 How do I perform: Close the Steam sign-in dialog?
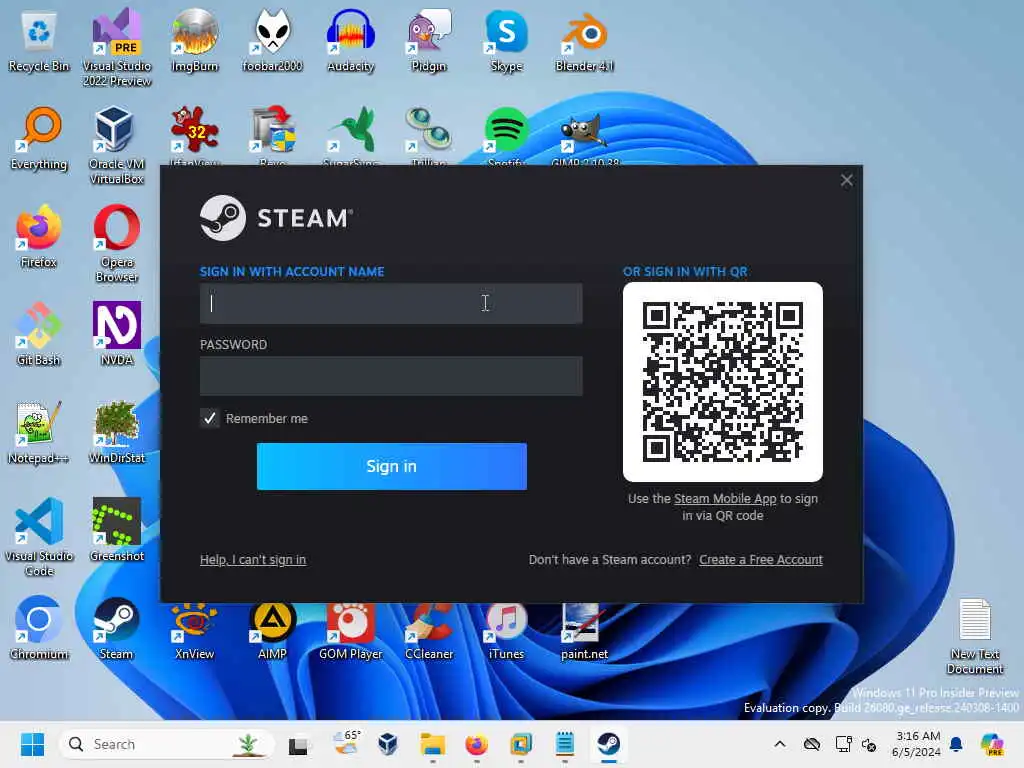[x=846, y=180]
